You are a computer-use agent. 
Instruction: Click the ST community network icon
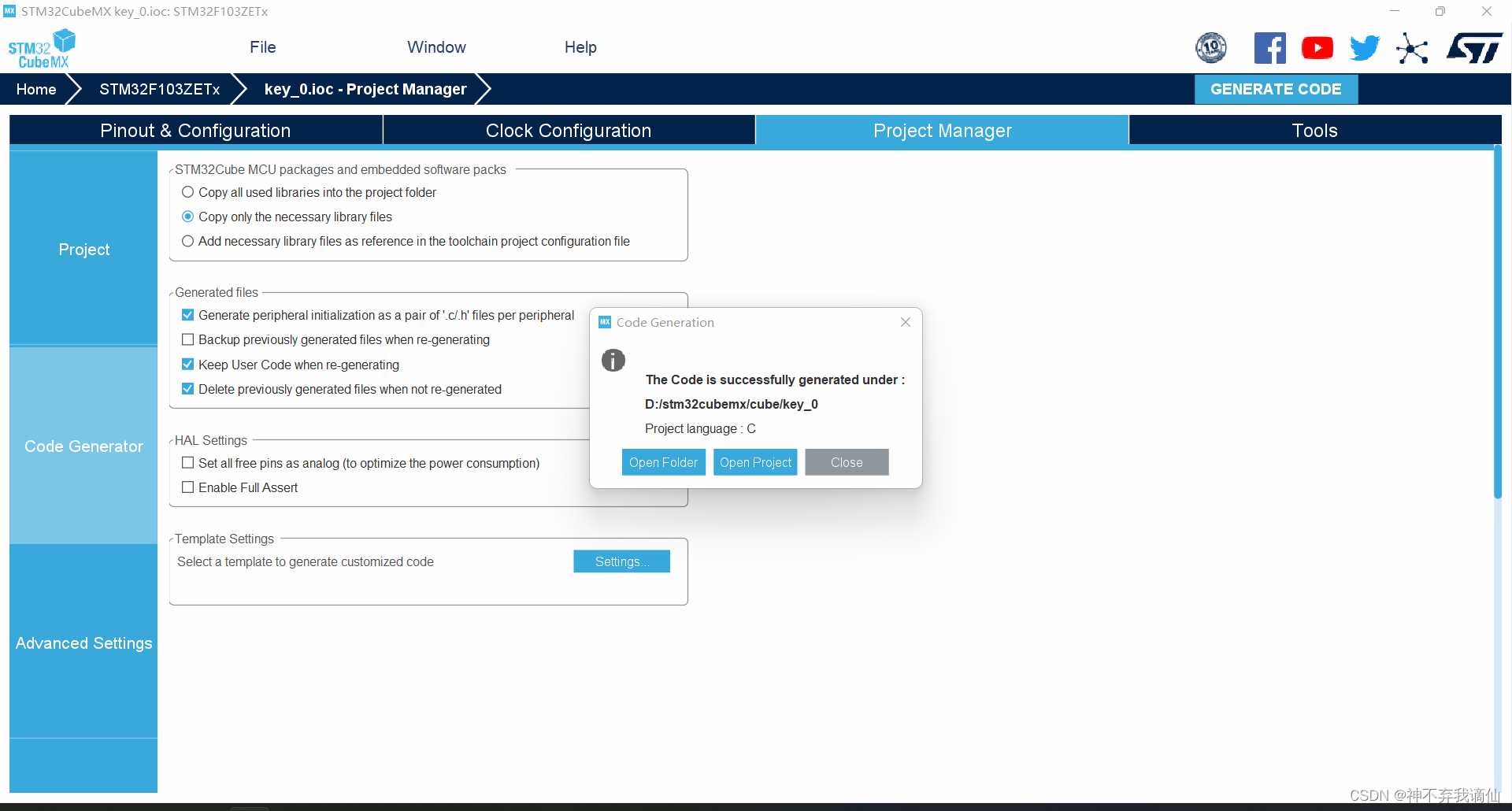pyautogui.click(x=1412, y=48)
